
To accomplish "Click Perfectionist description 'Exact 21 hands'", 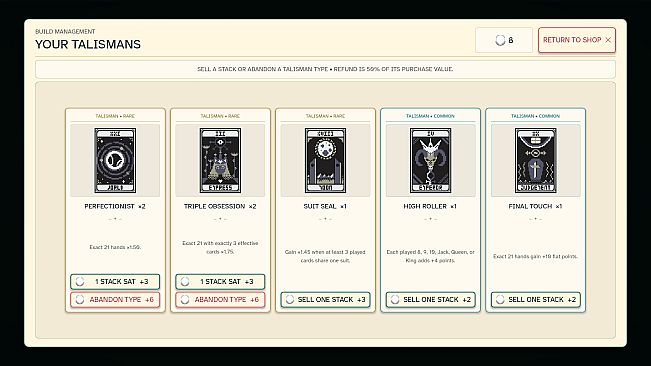I will [x=115, y=247].
